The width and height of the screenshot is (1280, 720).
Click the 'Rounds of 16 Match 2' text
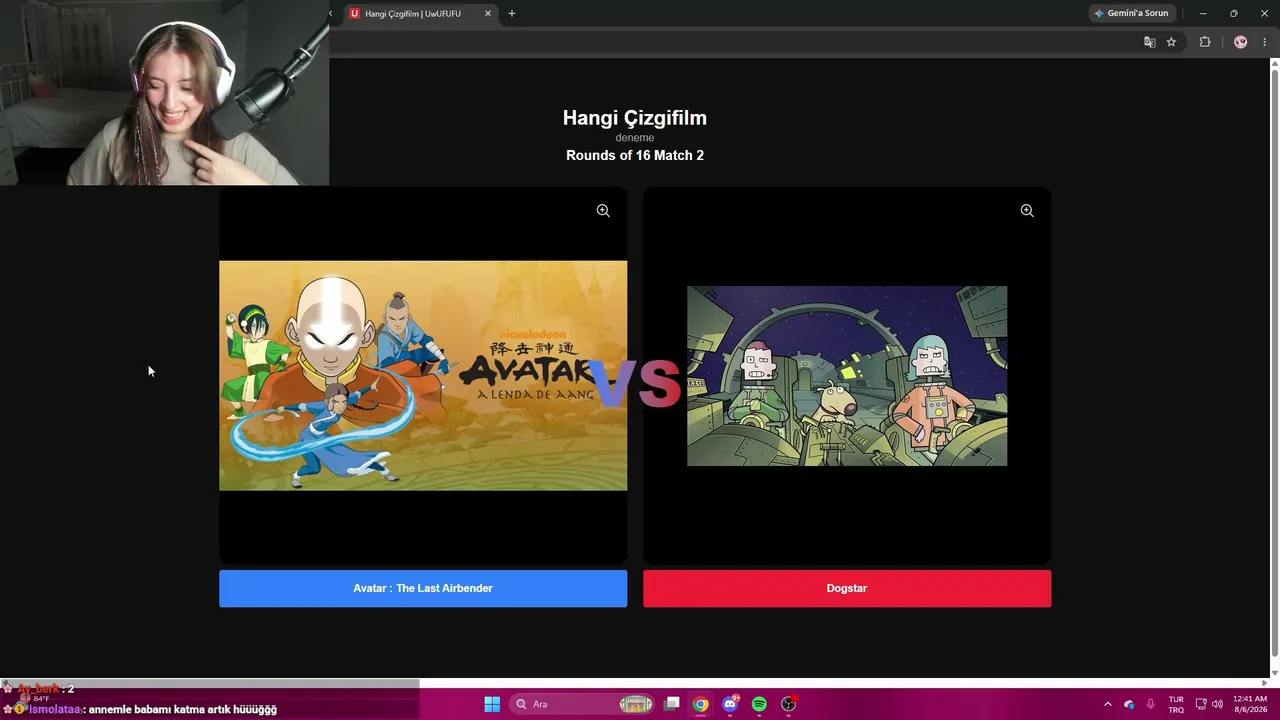(x=635, y=155)
